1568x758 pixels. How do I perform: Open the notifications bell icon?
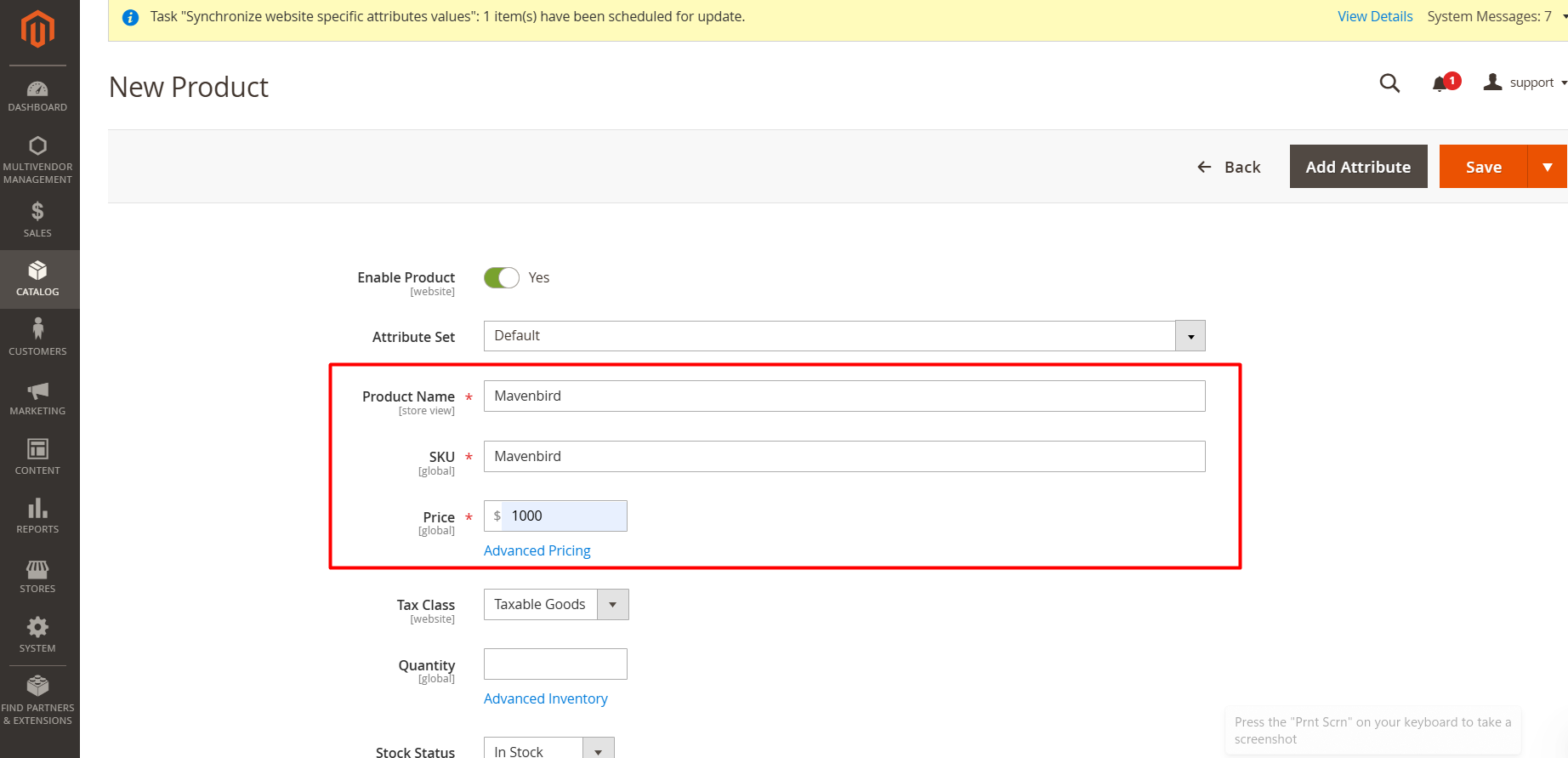coord(1440,83)
